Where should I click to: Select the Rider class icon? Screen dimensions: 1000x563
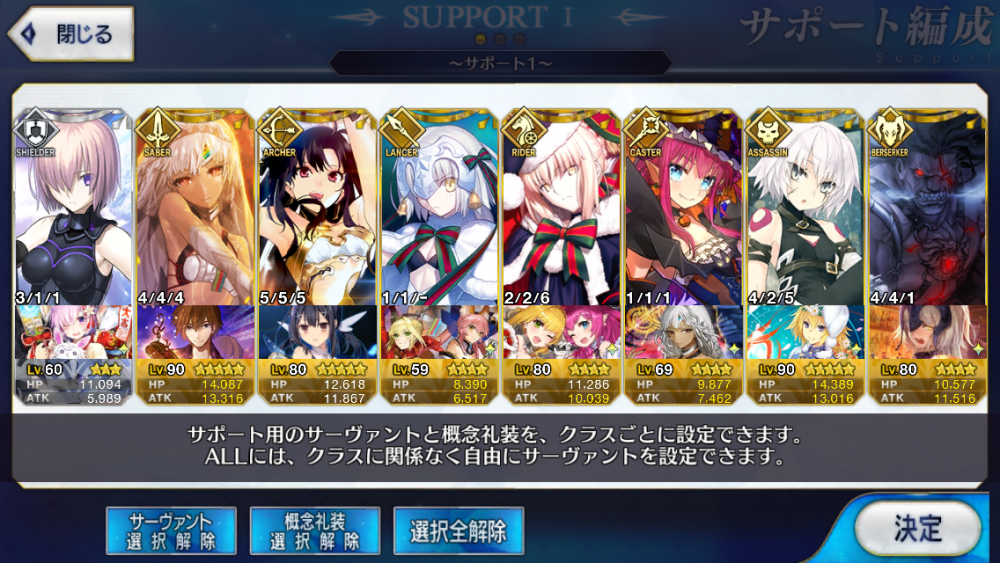point(524,131)
